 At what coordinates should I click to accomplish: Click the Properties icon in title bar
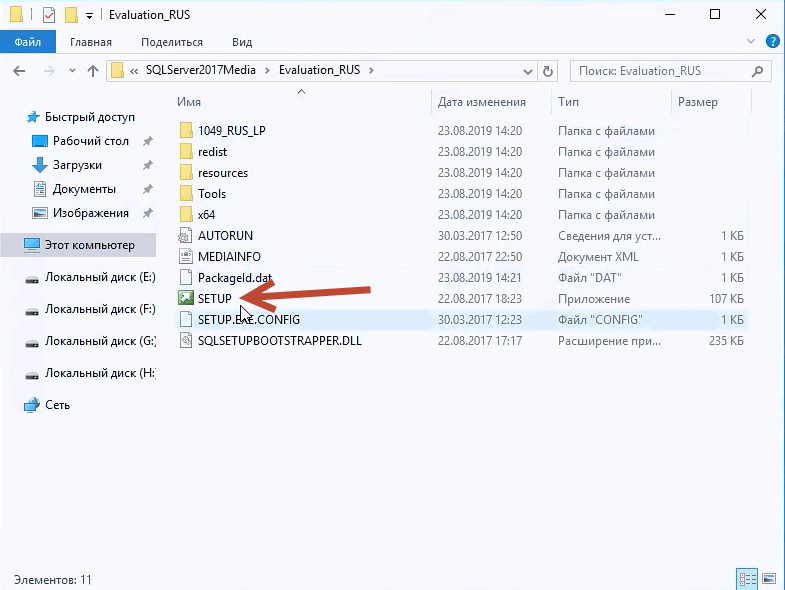point(48,15)
